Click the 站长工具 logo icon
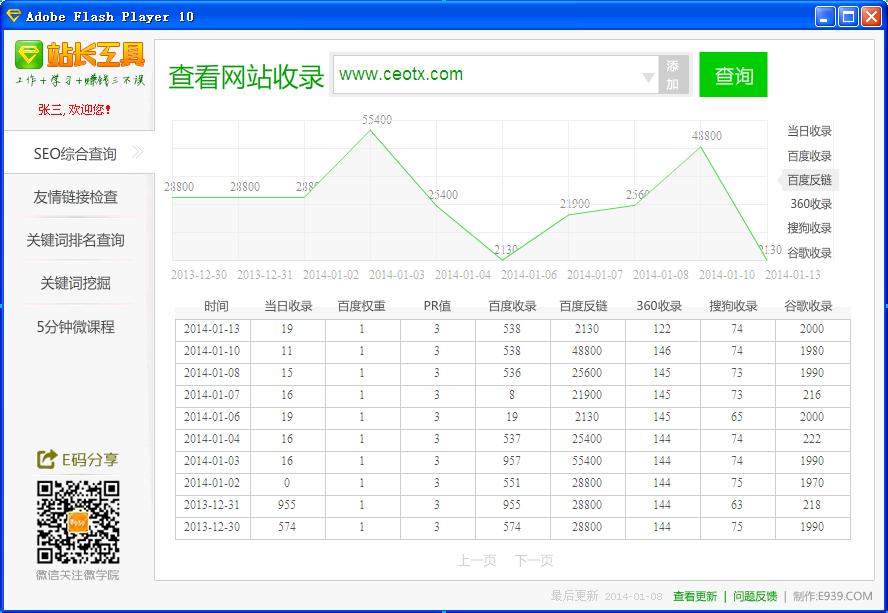Viewport: 888px width, 613px height. point(30,54)
